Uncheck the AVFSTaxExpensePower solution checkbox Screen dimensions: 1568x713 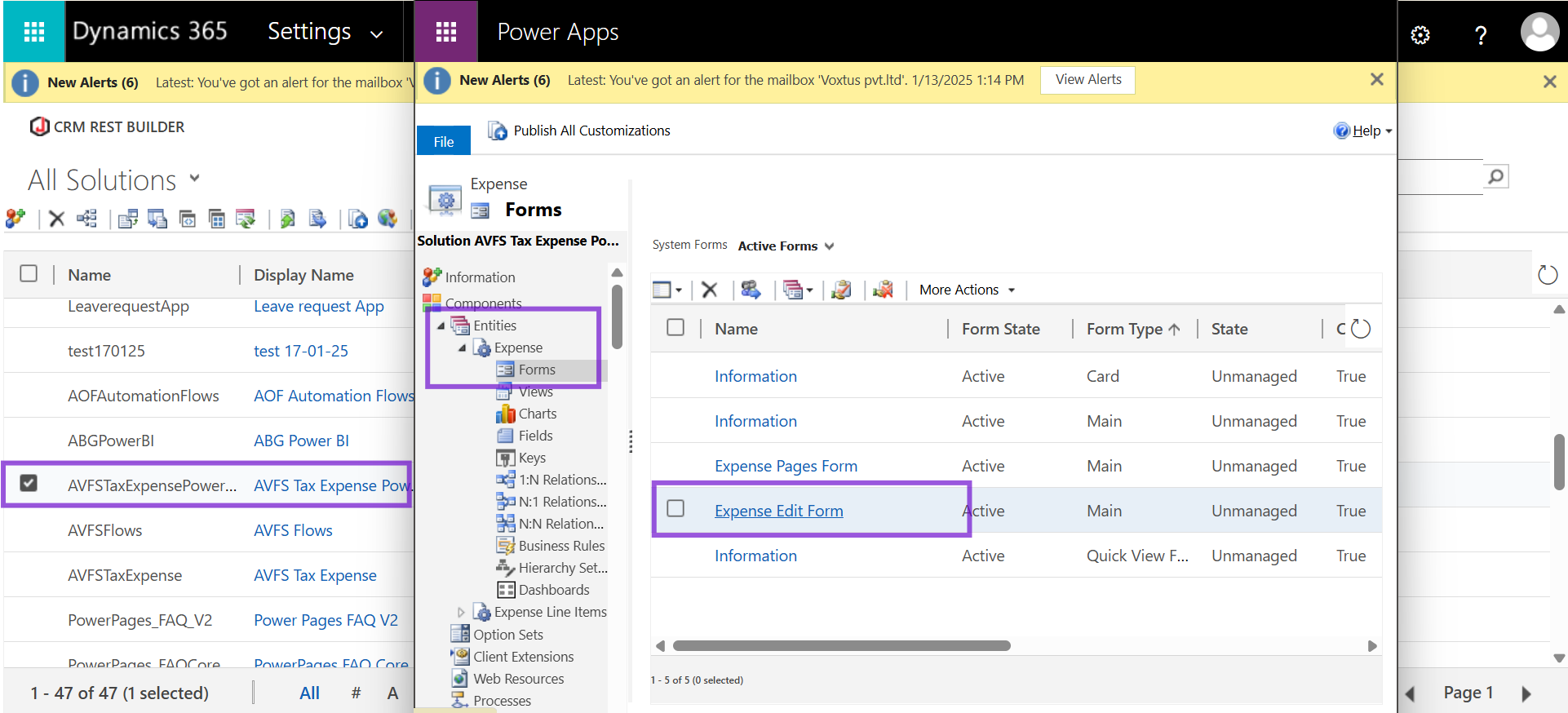[x=29, y=483]
